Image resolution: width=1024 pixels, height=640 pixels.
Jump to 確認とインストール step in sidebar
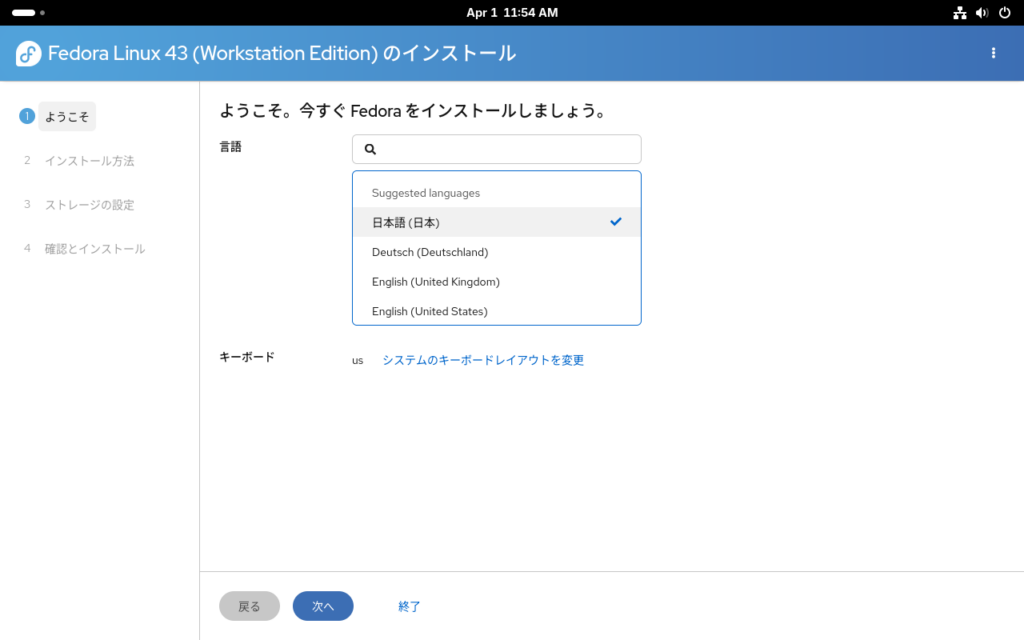pyautogui.click(x=95, y=249)
